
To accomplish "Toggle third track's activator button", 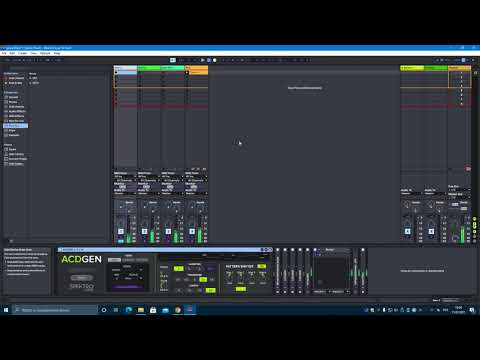I will pyautogui.click(x=168, y=231).
